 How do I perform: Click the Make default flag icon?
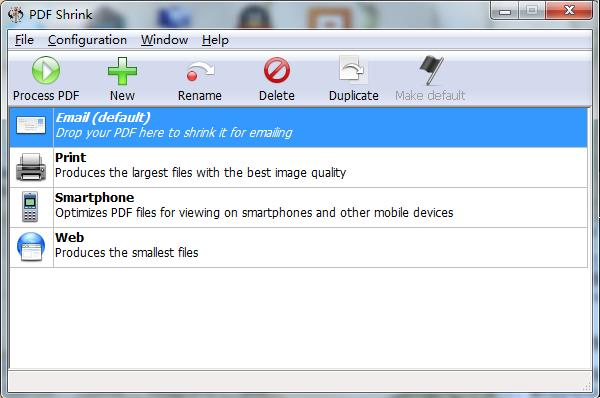431,70
